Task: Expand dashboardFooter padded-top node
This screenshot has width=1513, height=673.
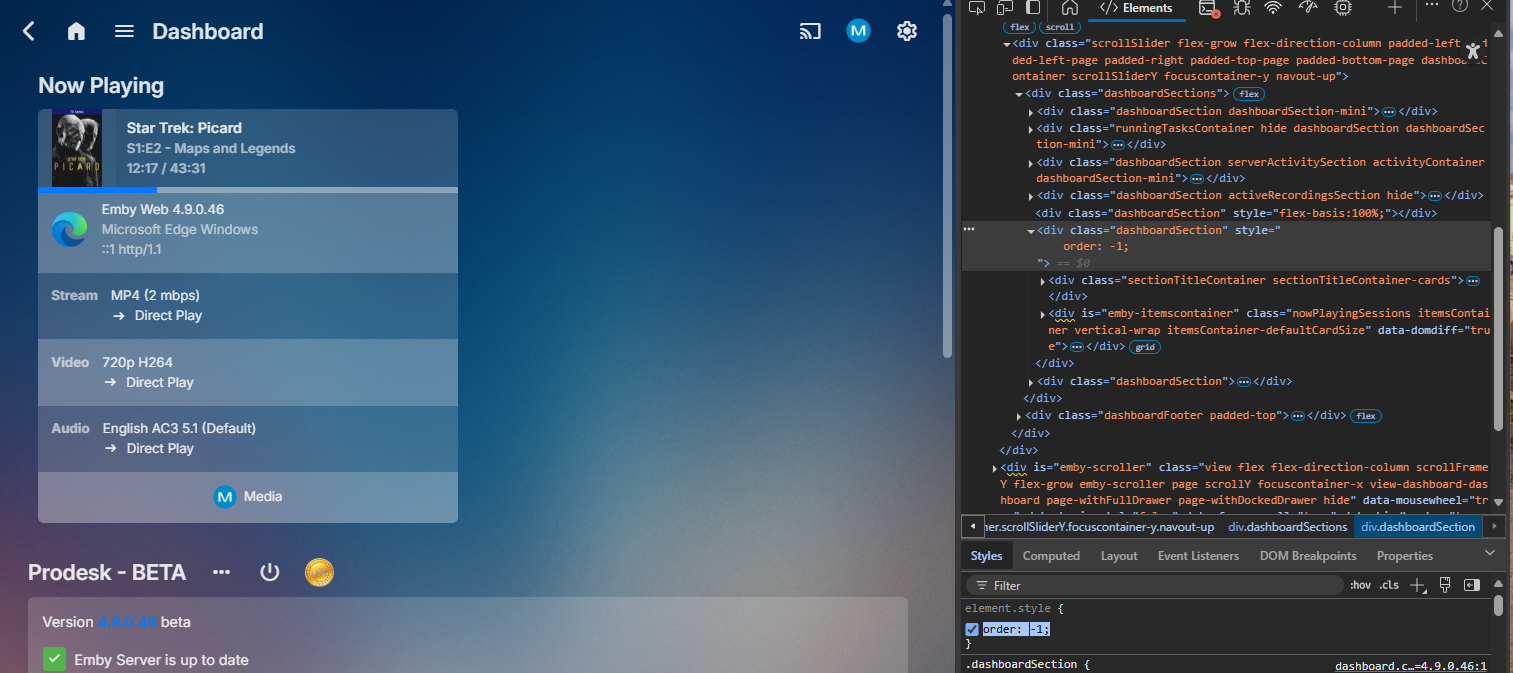Action: click(1019, 416)
